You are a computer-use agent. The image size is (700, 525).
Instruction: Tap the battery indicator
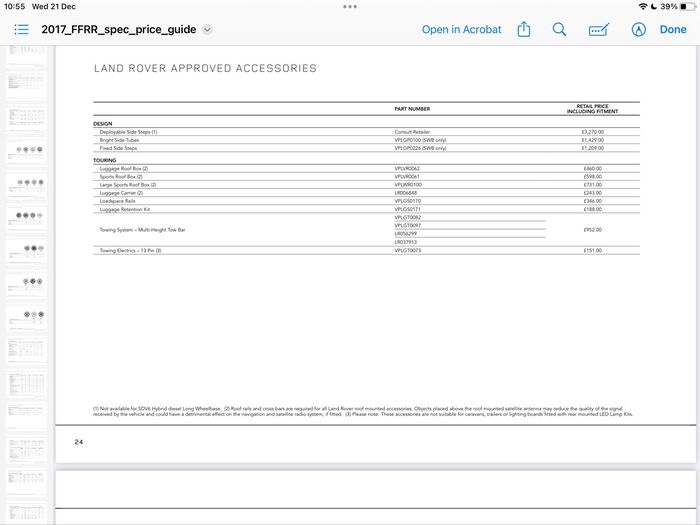click(688, 6)
